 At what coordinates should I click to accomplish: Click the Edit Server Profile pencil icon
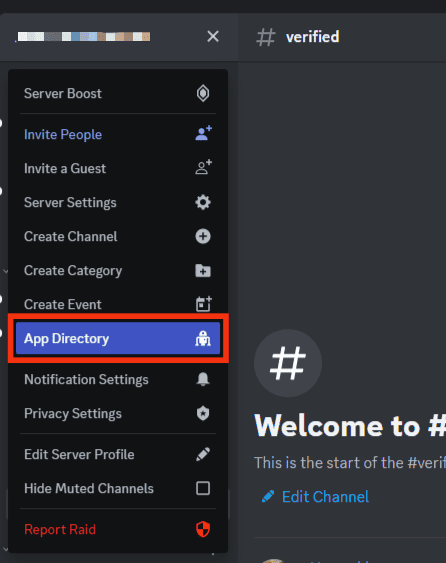[203, 454]
